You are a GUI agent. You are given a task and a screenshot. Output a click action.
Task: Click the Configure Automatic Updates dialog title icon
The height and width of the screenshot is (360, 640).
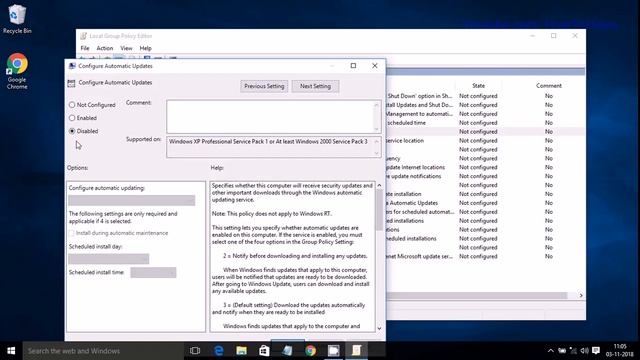pos(72,66)
